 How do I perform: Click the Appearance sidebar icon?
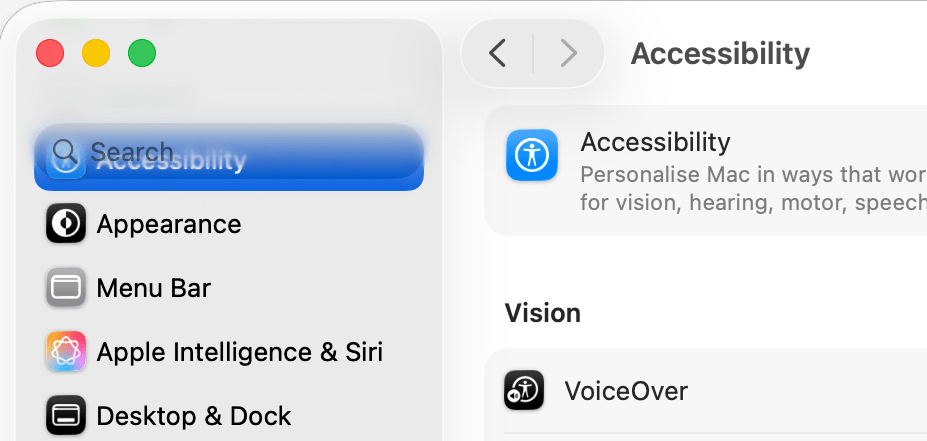[66, 224]
